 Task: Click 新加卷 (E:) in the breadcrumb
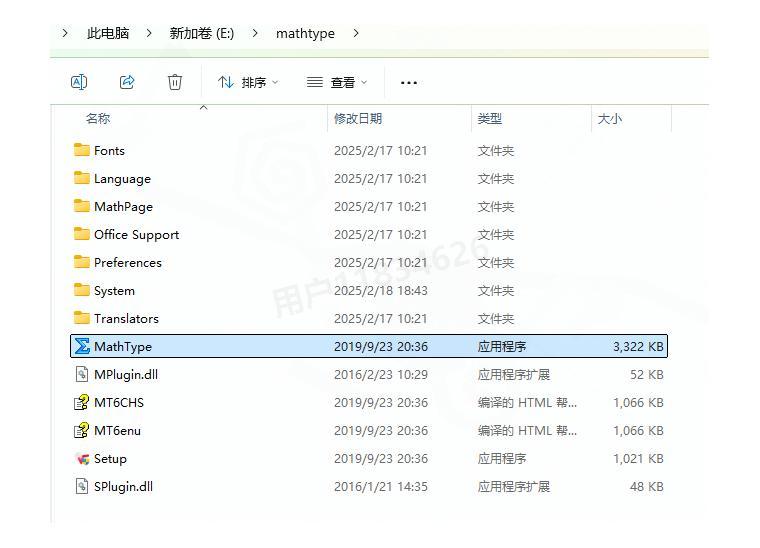pos(202,33)
